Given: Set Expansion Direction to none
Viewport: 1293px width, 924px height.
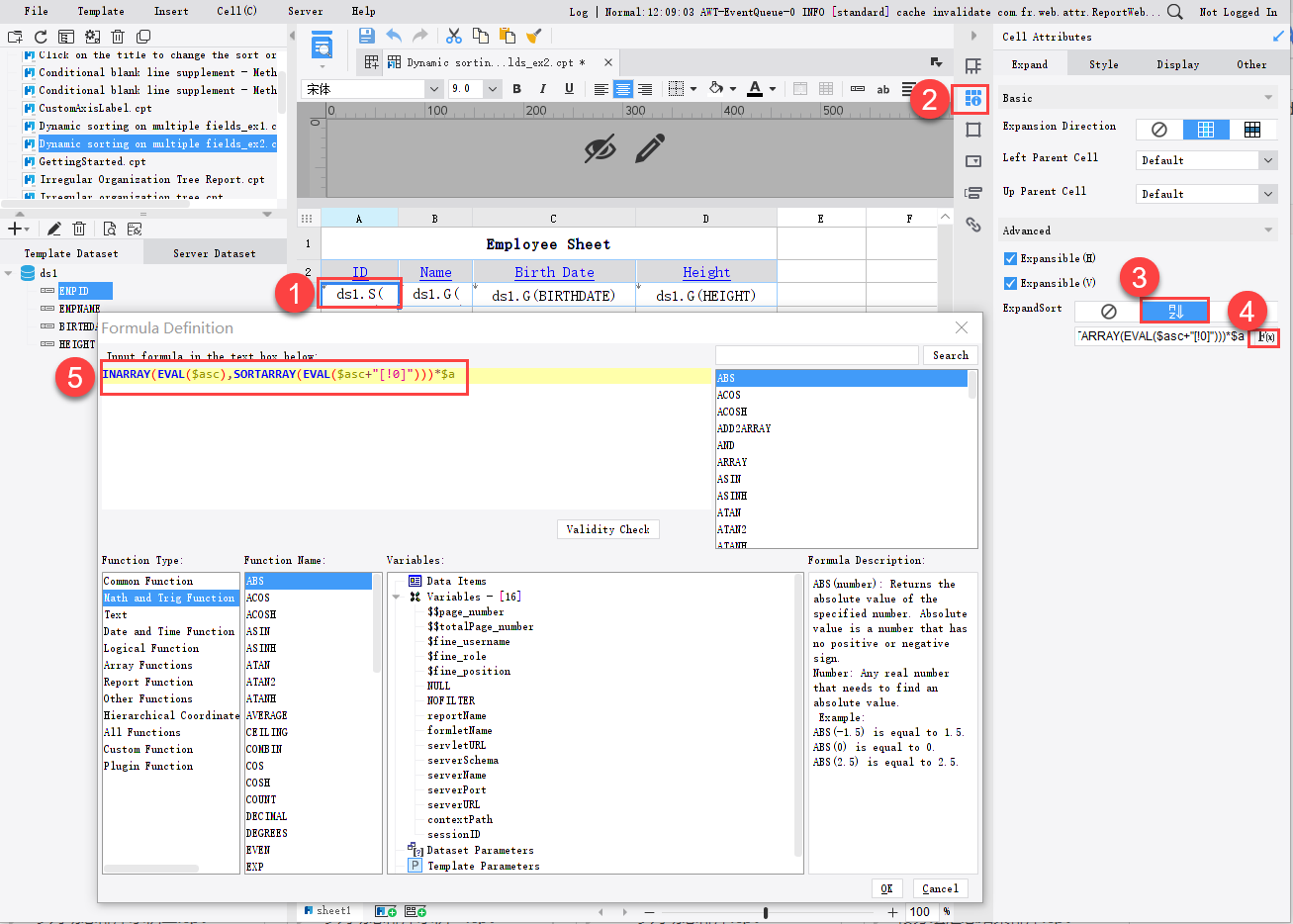Looking at the screenshot, I should (1158, 130).
